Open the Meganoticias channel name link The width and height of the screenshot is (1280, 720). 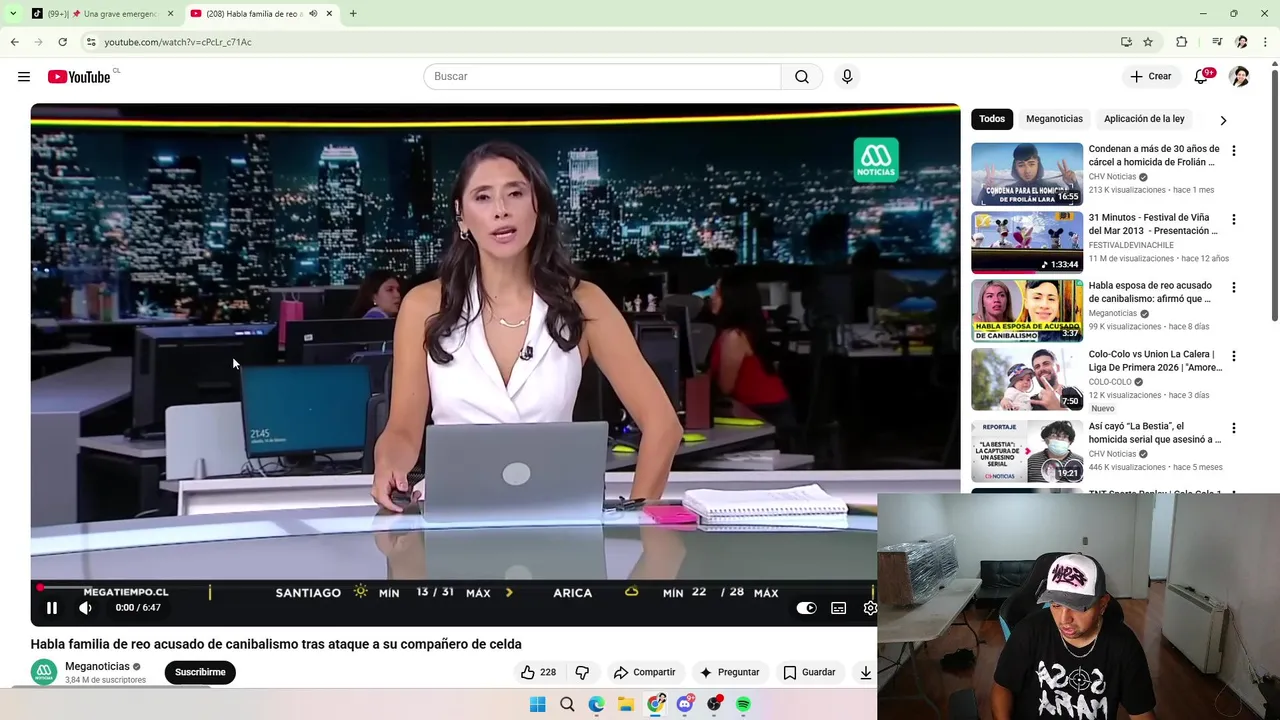click(x=97, y=666)
